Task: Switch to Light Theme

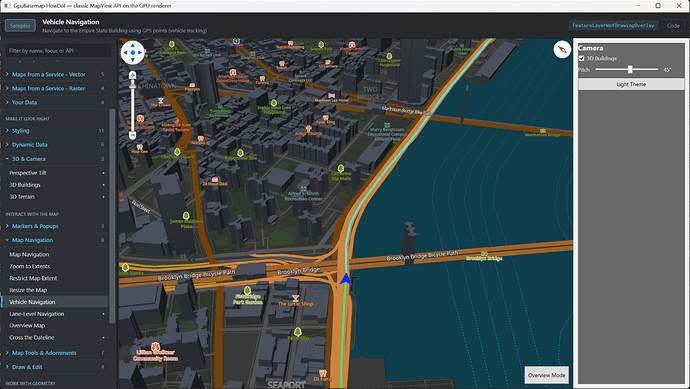Action: click(x=631, y=84)
